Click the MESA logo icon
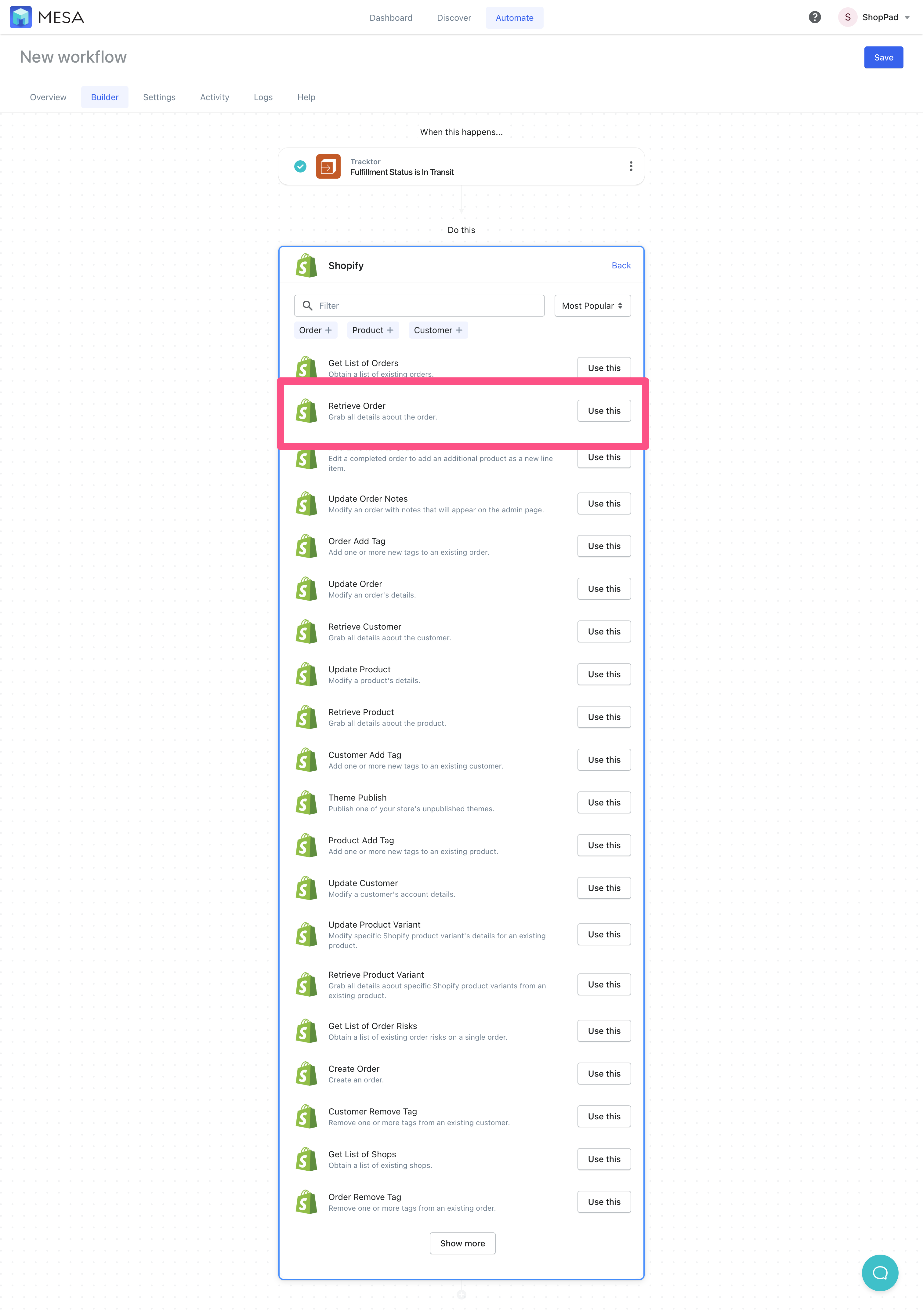This screenshot has height=1316, width=923. coord(21,17)
